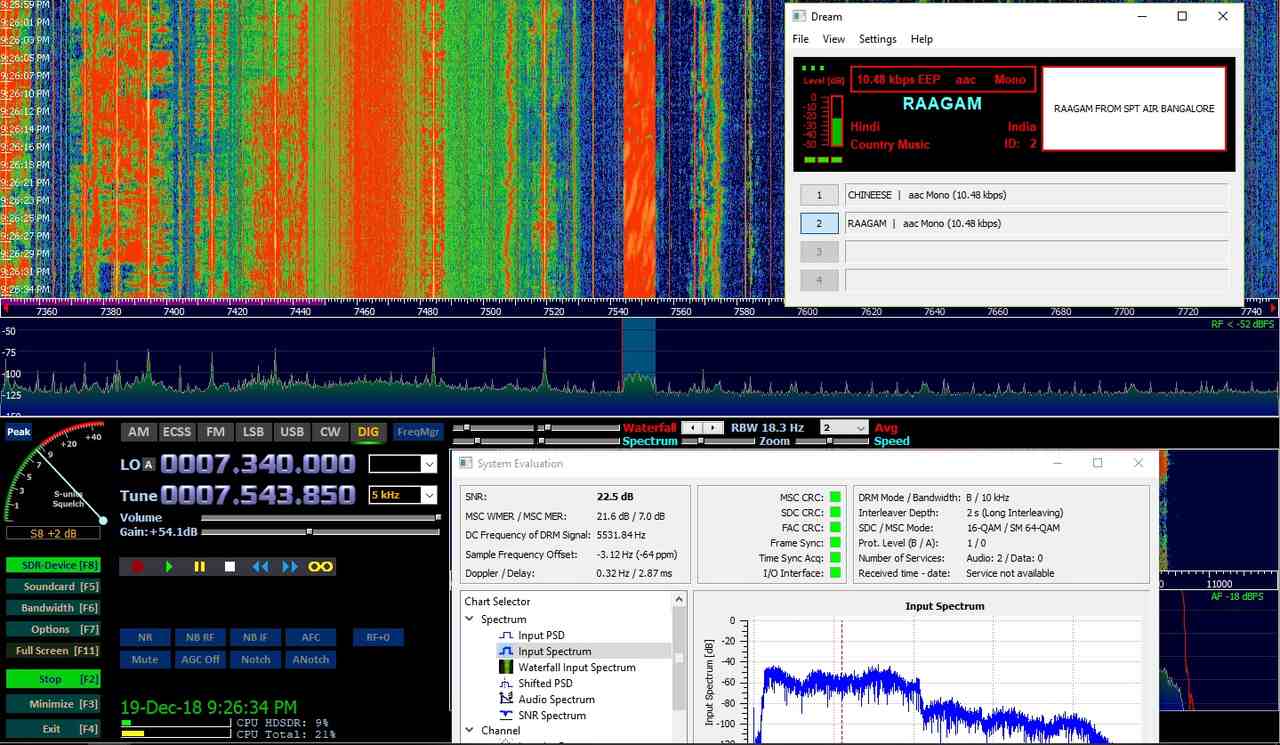Fast forward using the blue double-right arrows
1280x745 pixels.
[x=290, y=567]
